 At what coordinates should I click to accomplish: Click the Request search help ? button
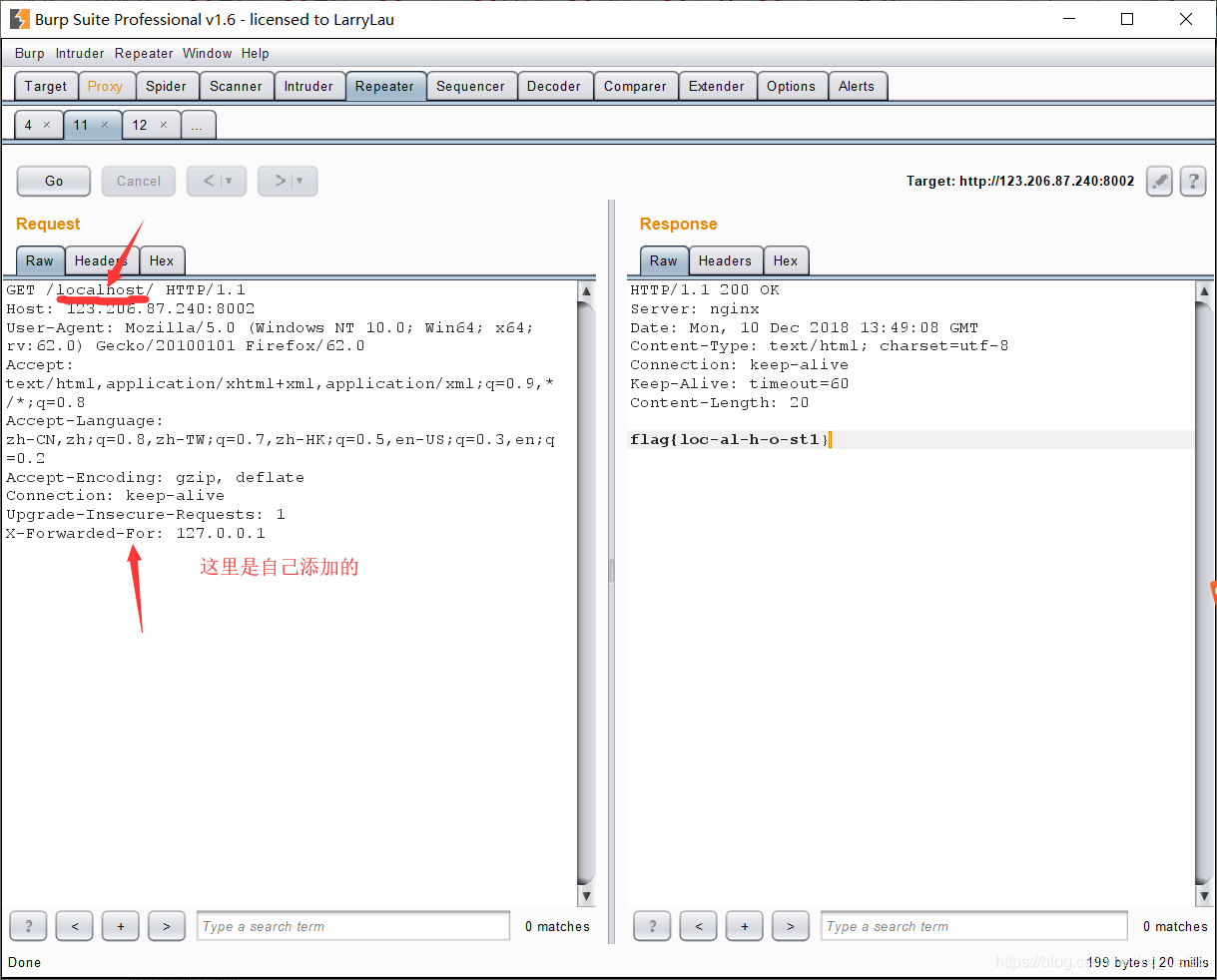[28, 926]
